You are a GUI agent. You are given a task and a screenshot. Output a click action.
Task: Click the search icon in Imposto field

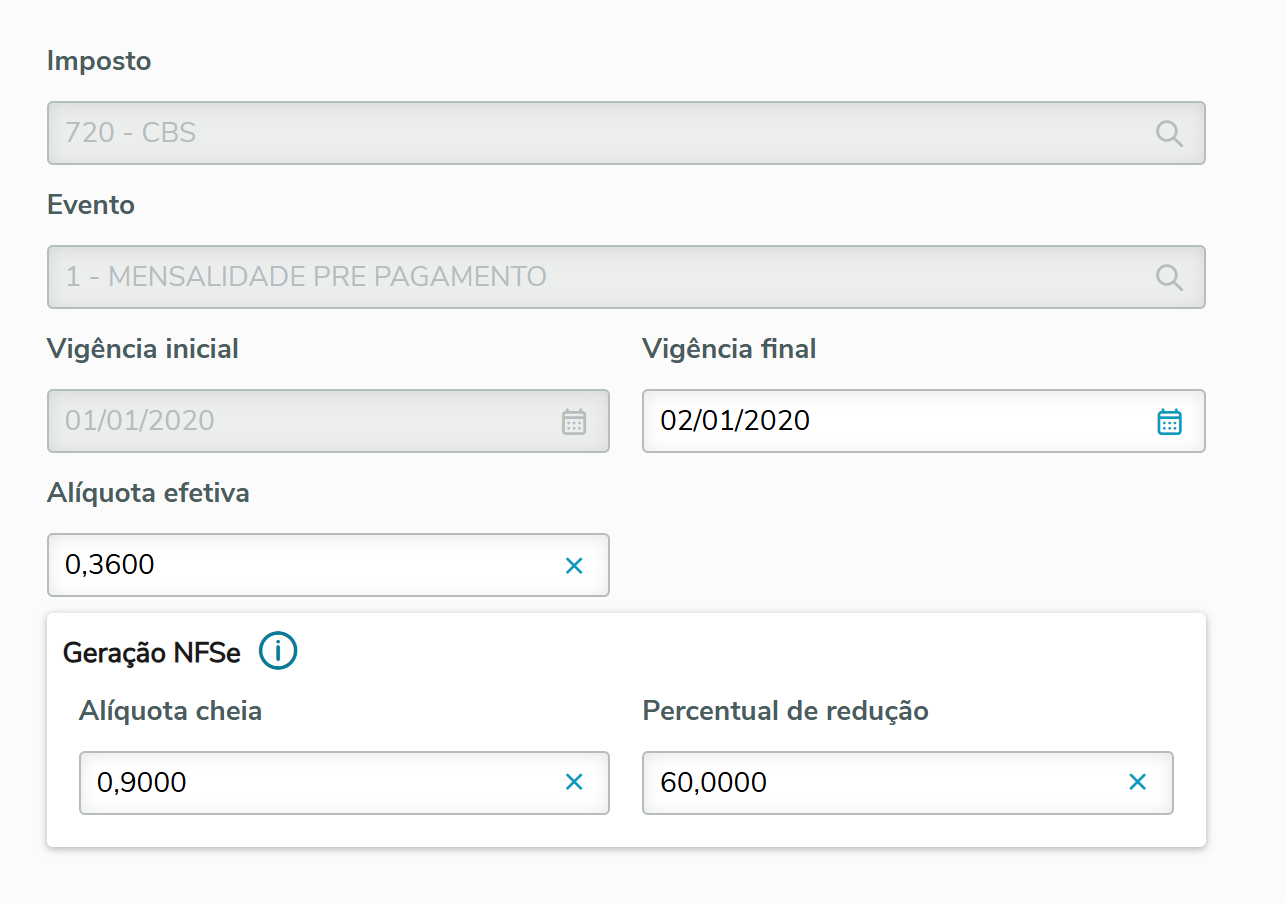pos(1169,133)
